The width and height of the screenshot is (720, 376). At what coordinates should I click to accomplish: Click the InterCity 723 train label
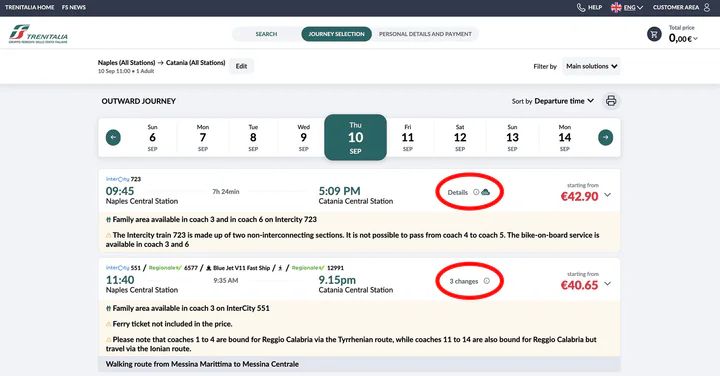click(123, 179)
